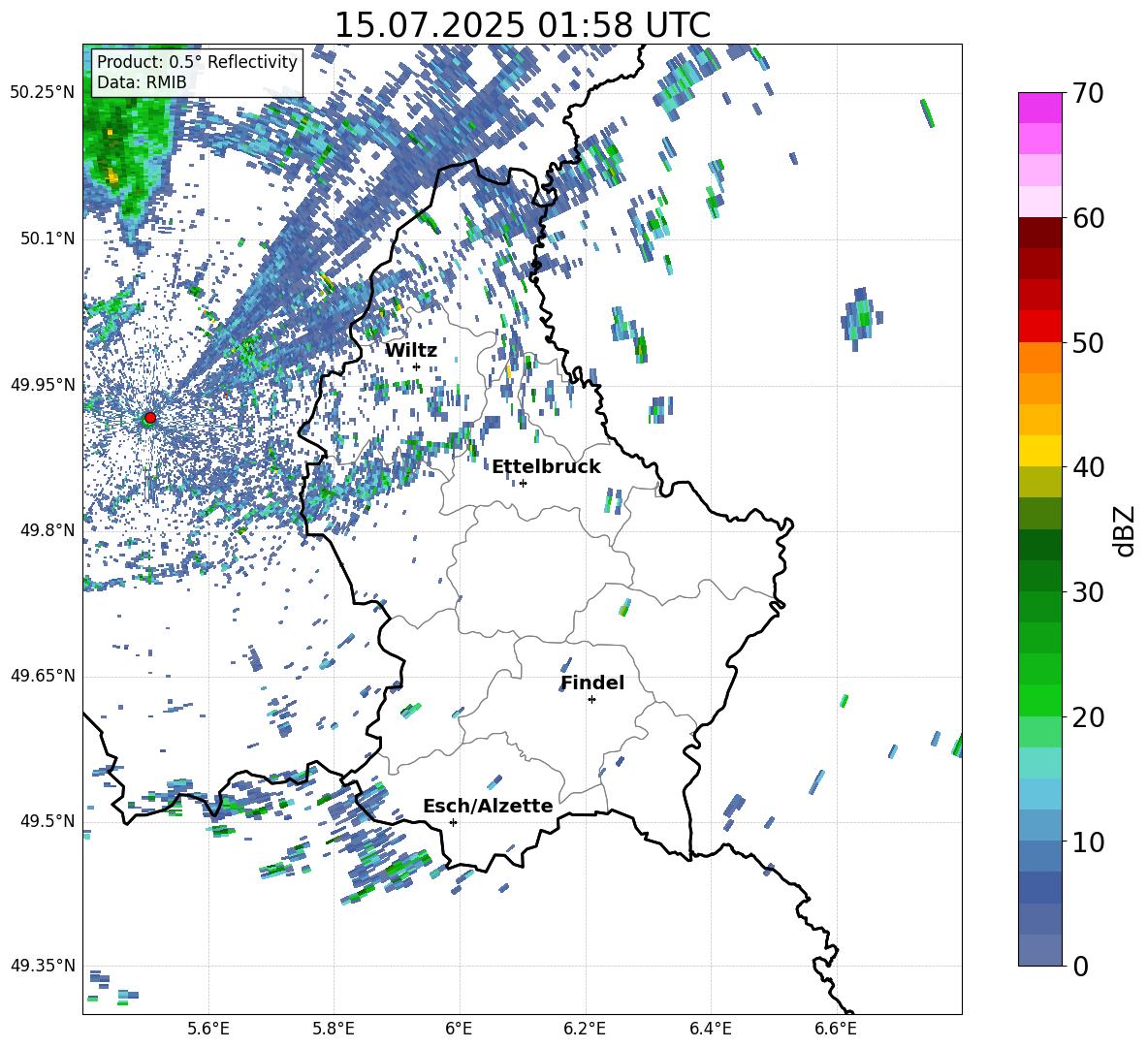Click the 49.8°N latitude label
This screenshot has height=1048, width=1148.
point(47,530)
